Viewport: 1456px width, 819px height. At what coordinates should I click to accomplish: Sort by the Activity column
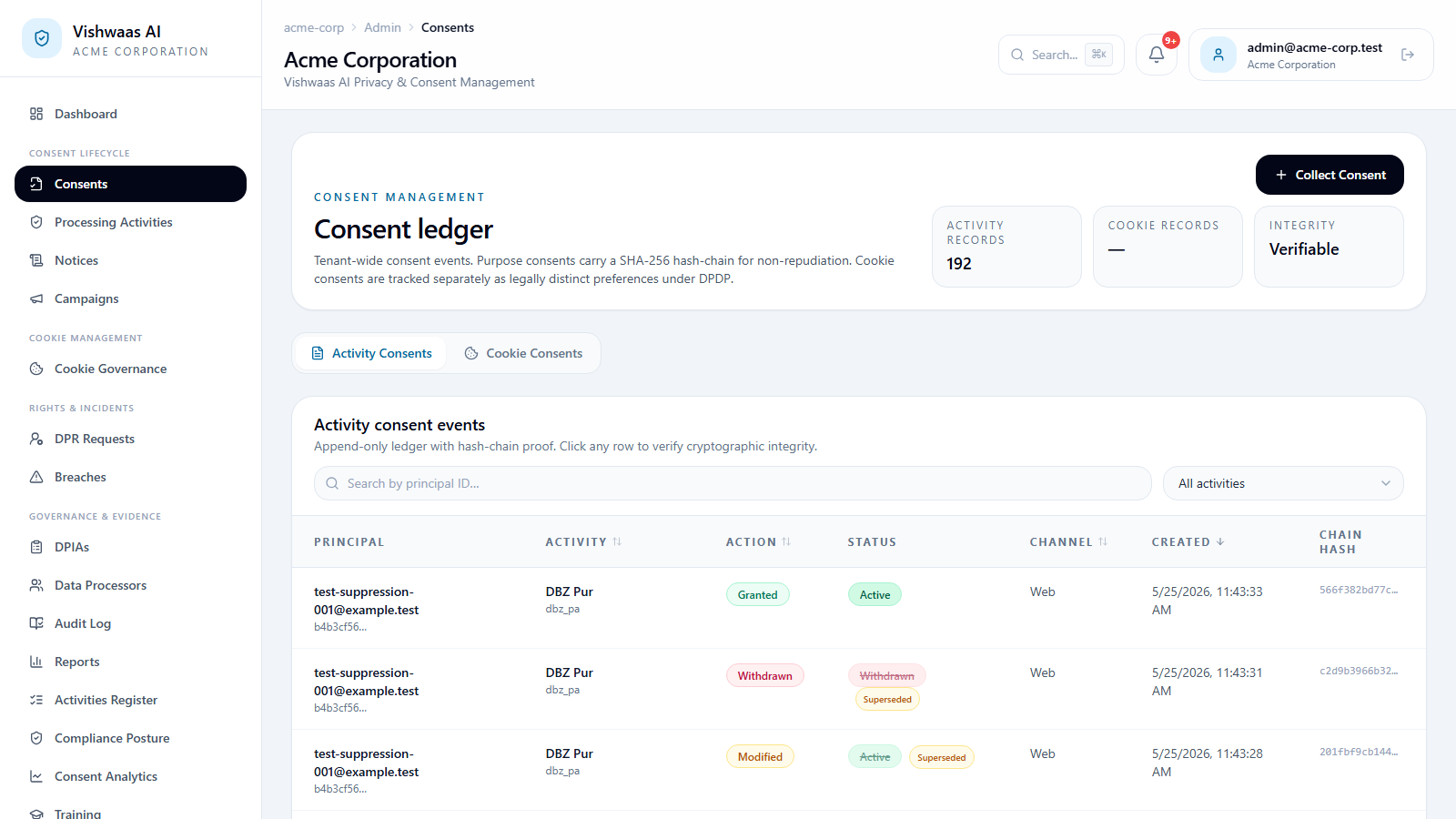tap(583, 541)
